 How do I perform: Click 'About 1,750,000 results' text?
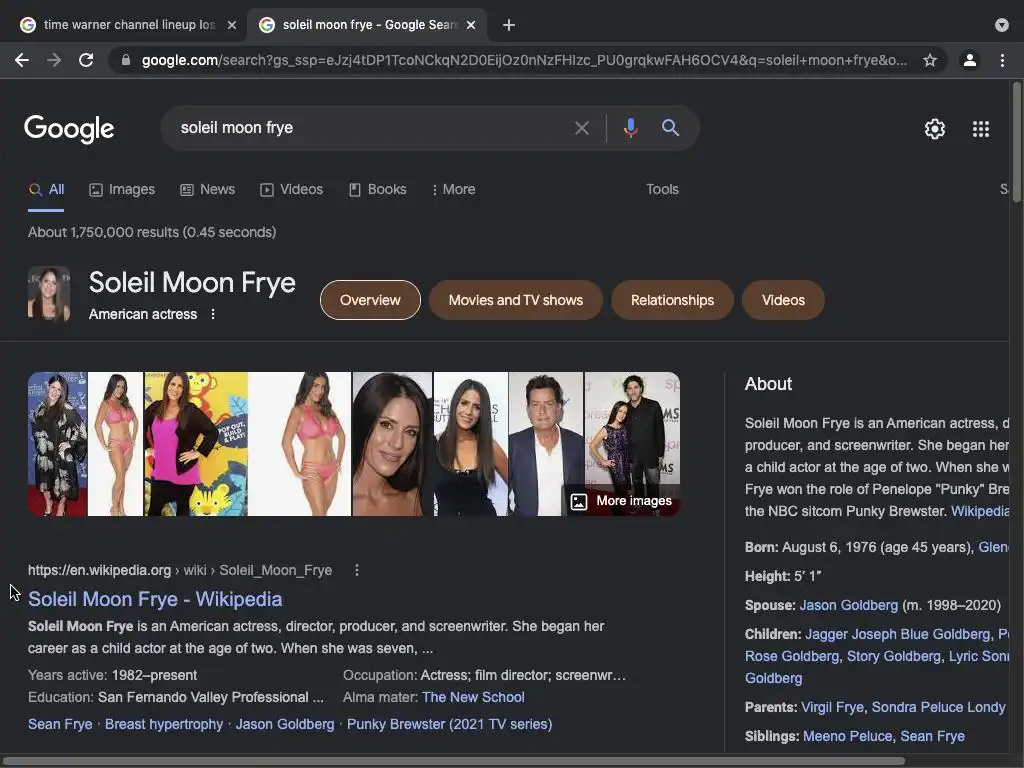(x=104, y=232)
